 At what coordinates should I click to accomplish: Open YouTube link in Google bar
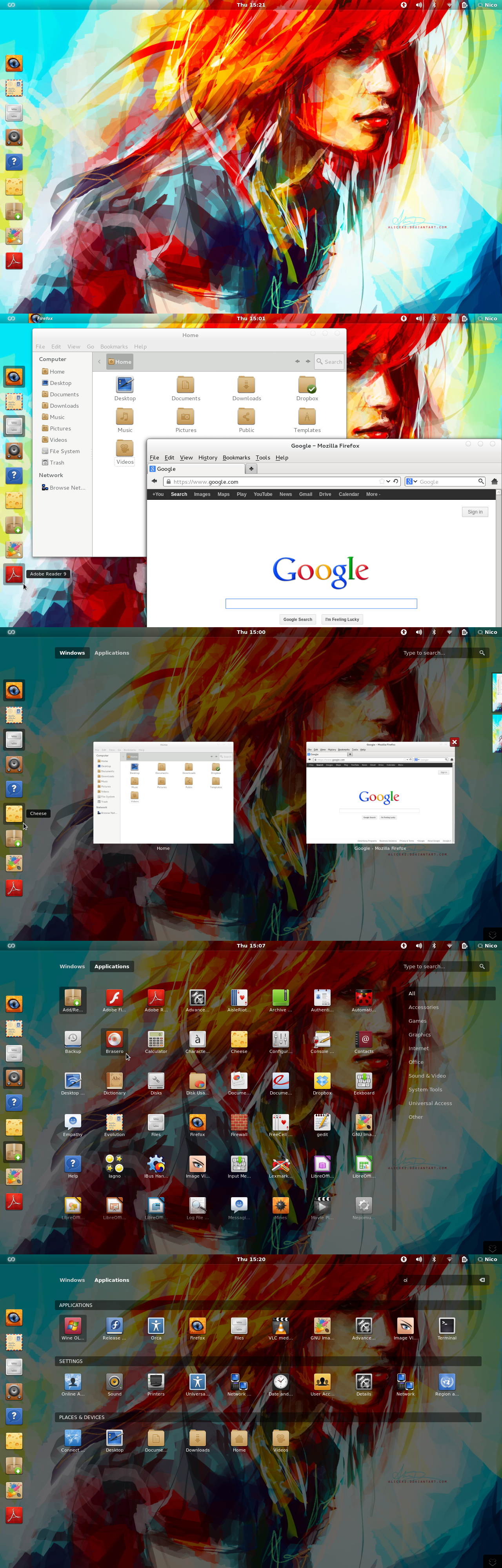coord(263,494)
